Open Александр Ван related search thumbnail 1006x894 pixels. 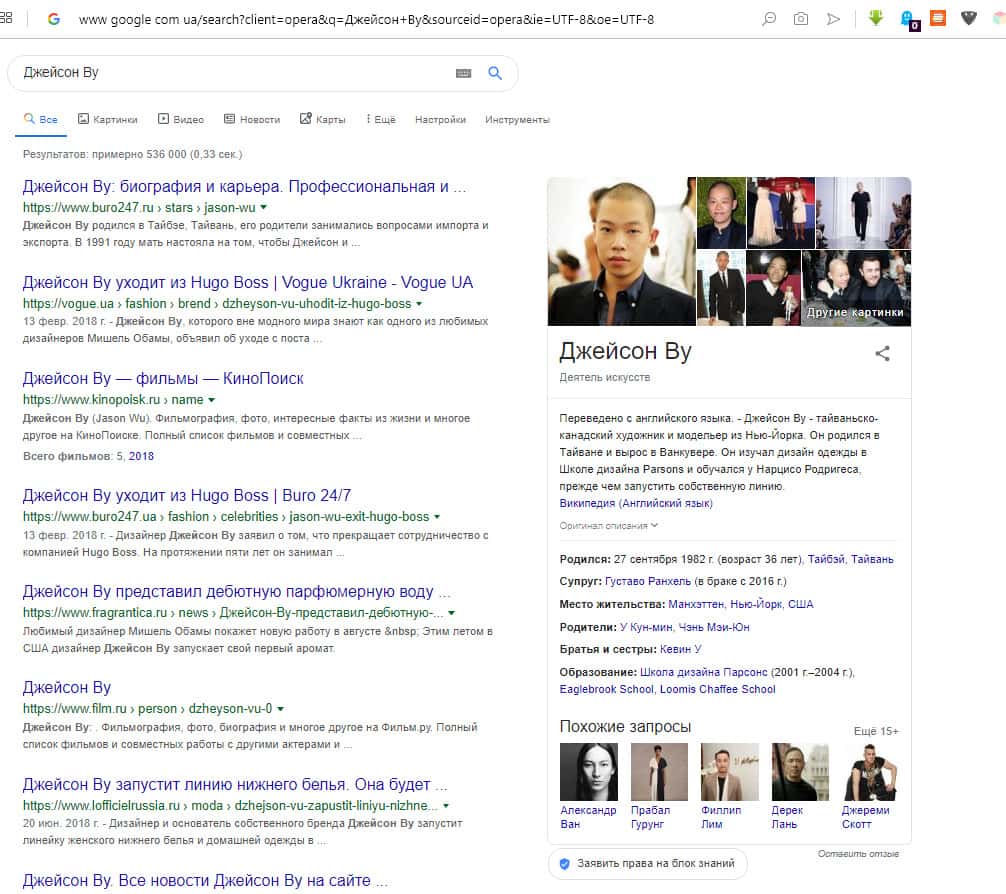(x=588, y=772)
